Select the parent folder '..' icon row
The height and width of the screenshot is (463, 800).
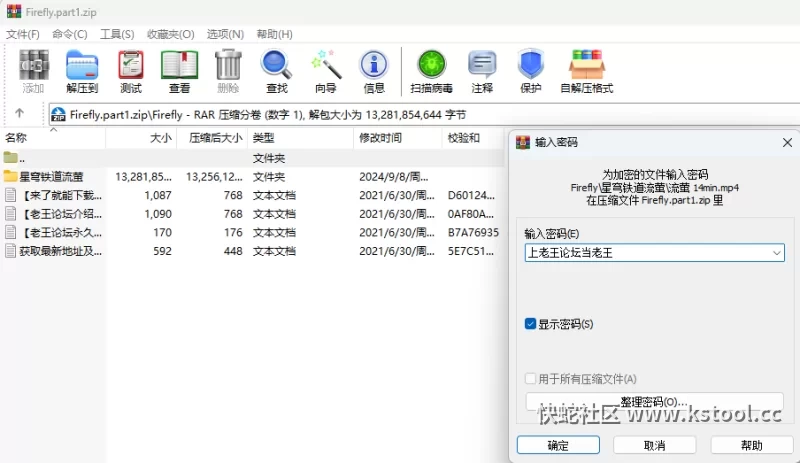[x=253, y=158]
